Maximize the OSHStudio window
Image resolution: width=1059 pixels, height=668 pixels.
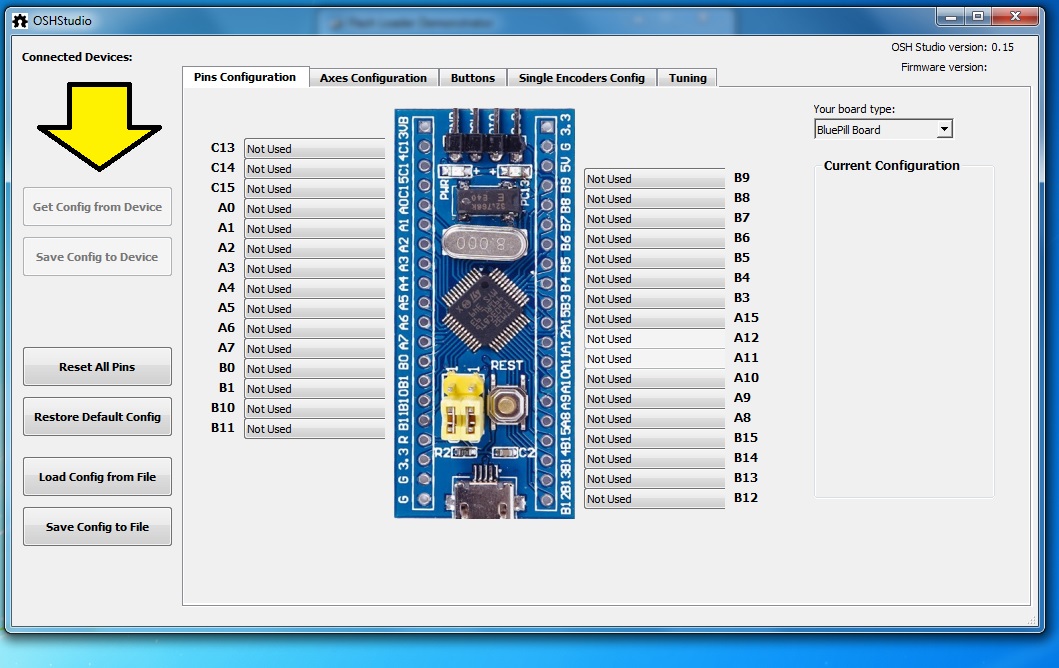point(977,16)
